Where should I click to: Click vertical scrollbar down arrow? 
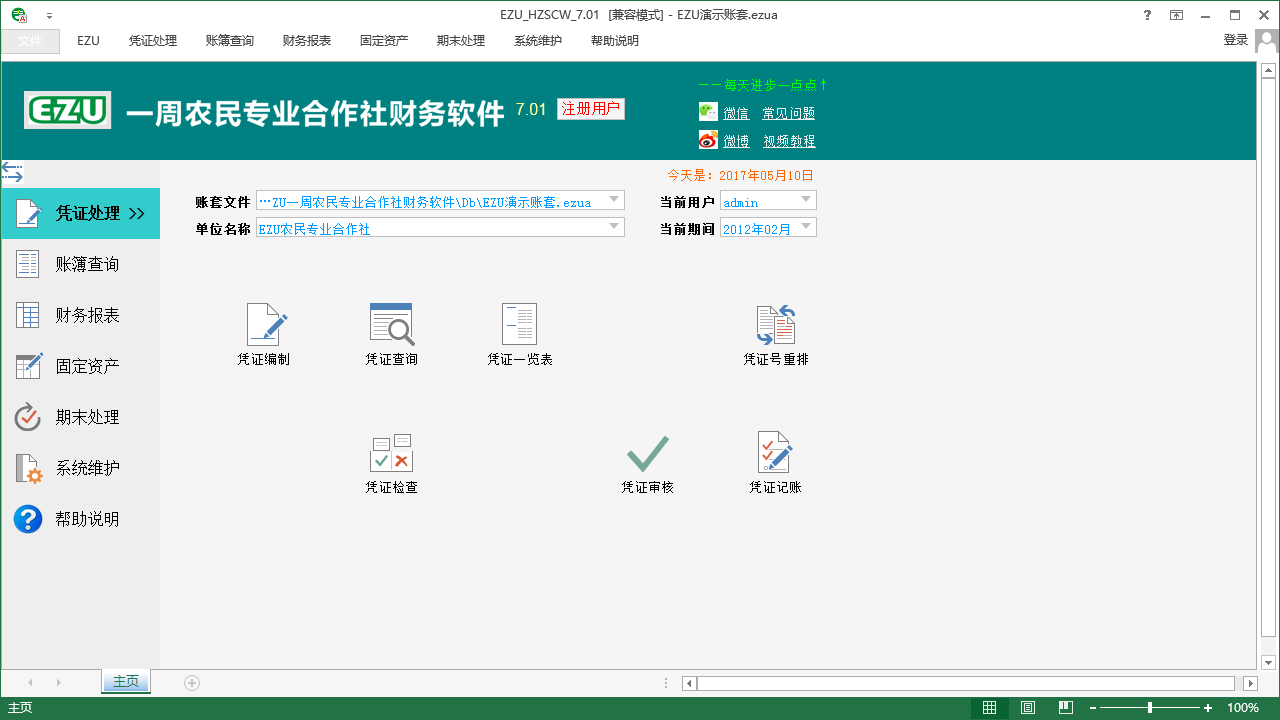(1268, 662)
